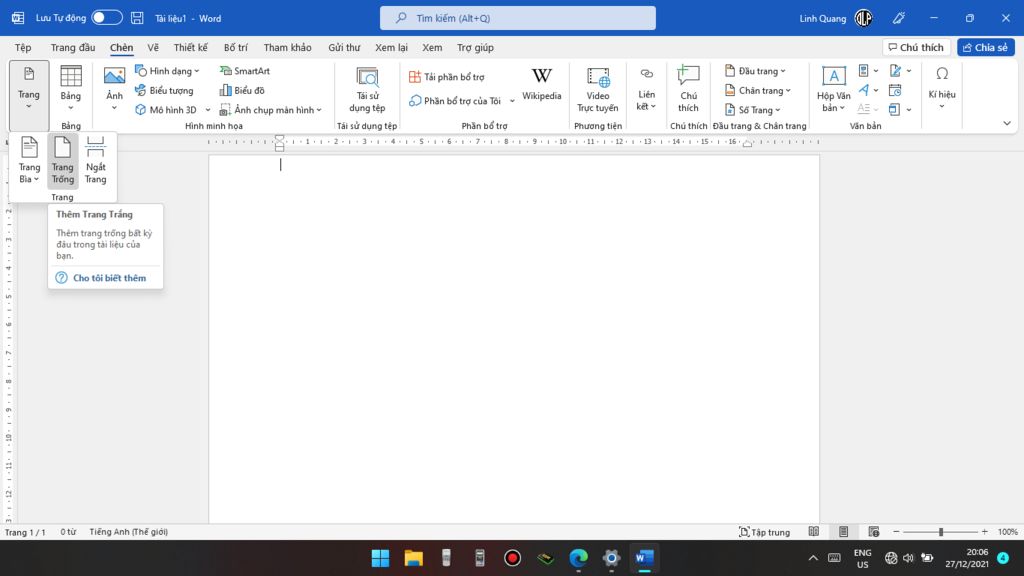
Task: Click the Tiếng Anh (Thế giới) language status
Action: [x=129, y=532]
